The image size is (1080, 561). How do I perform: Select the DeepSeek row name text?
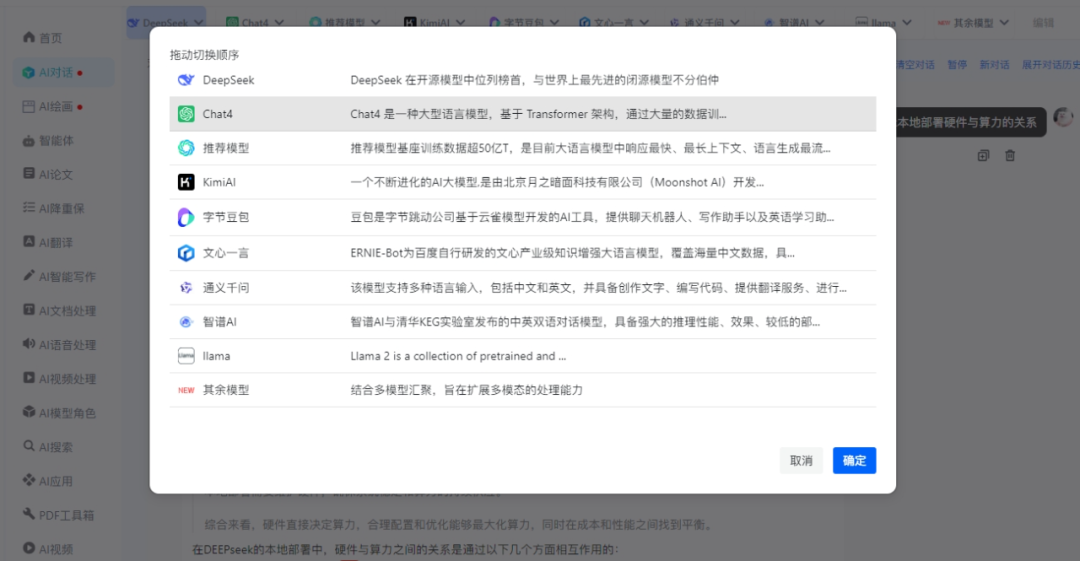point(228,80)
